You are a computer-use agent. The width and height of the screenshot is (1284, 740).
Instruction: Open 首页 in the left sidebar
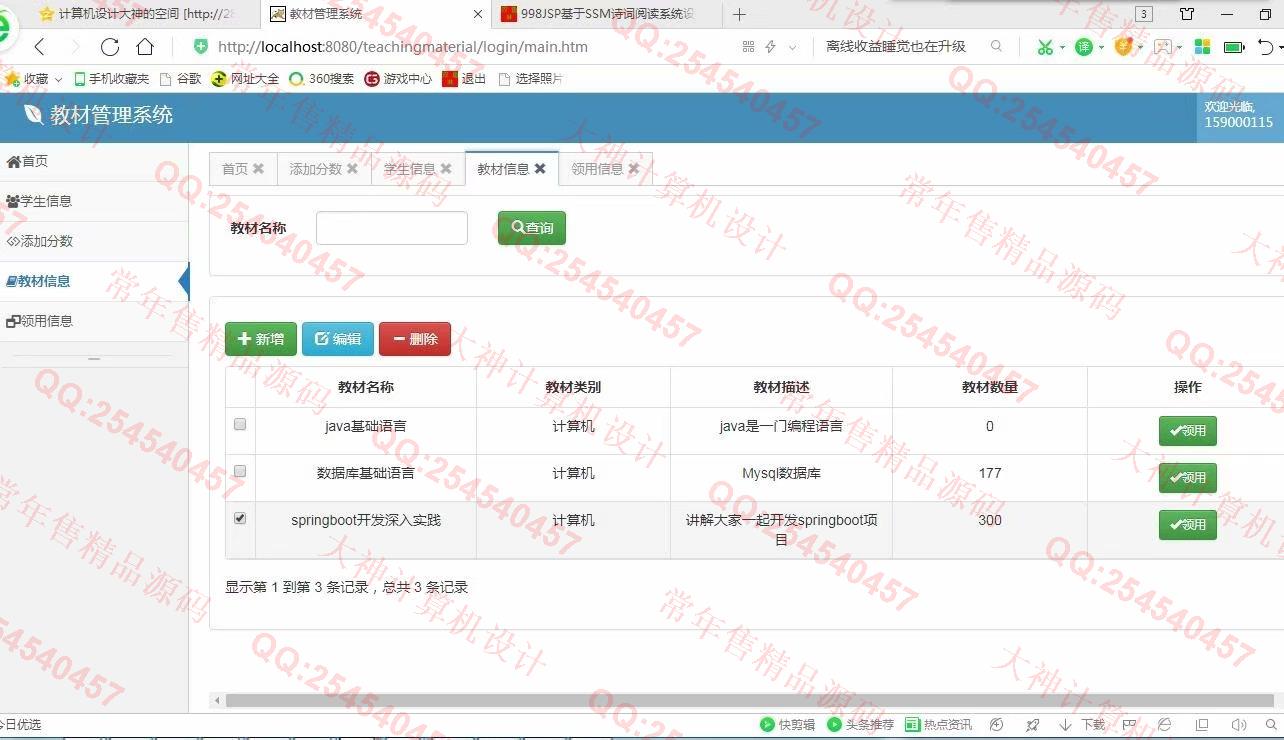(x=94, y=161)
